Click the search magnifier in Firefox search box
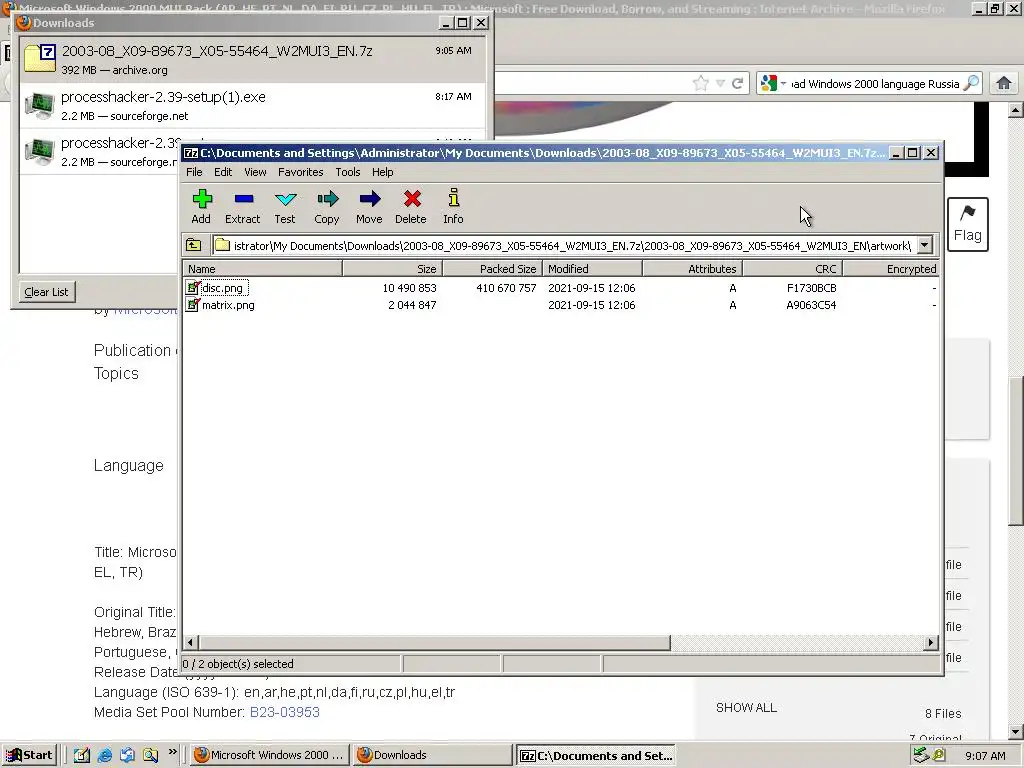The width and height of the screenshot is (1024, 768). [971, 83]
